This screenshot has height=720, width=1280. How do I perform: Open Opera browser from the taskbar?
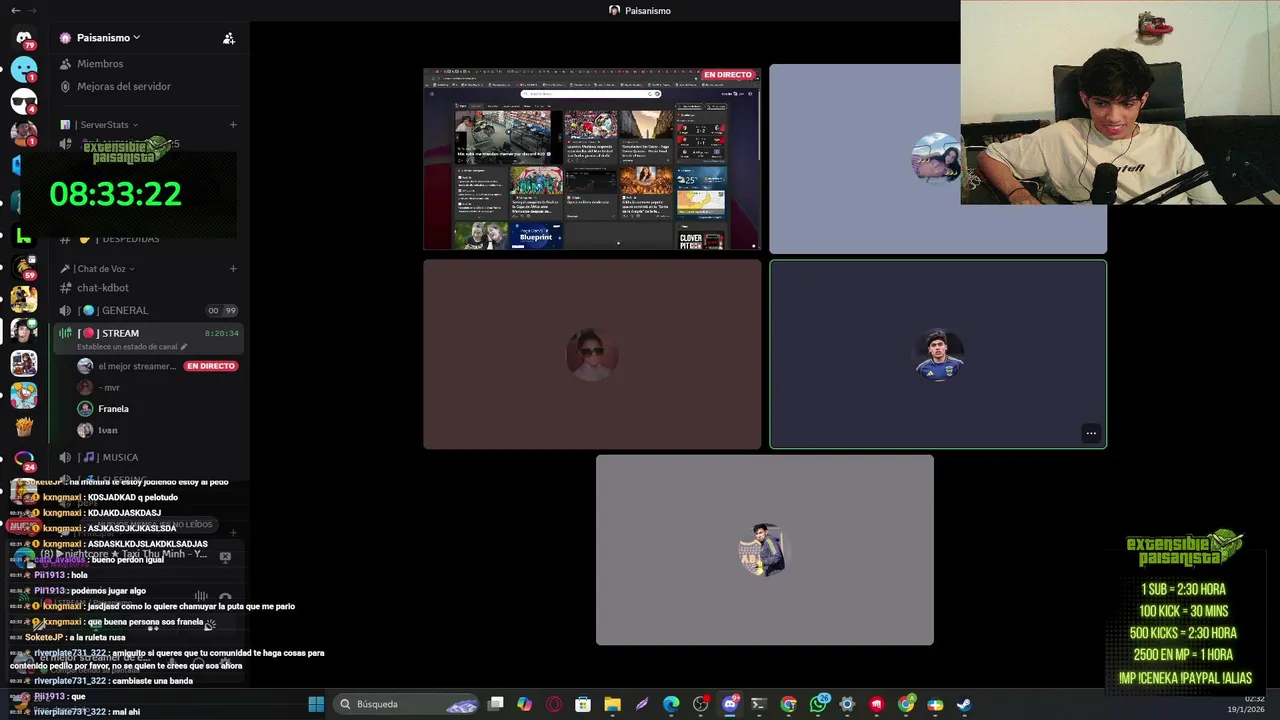pyautogui.click(x=554, y=704)
